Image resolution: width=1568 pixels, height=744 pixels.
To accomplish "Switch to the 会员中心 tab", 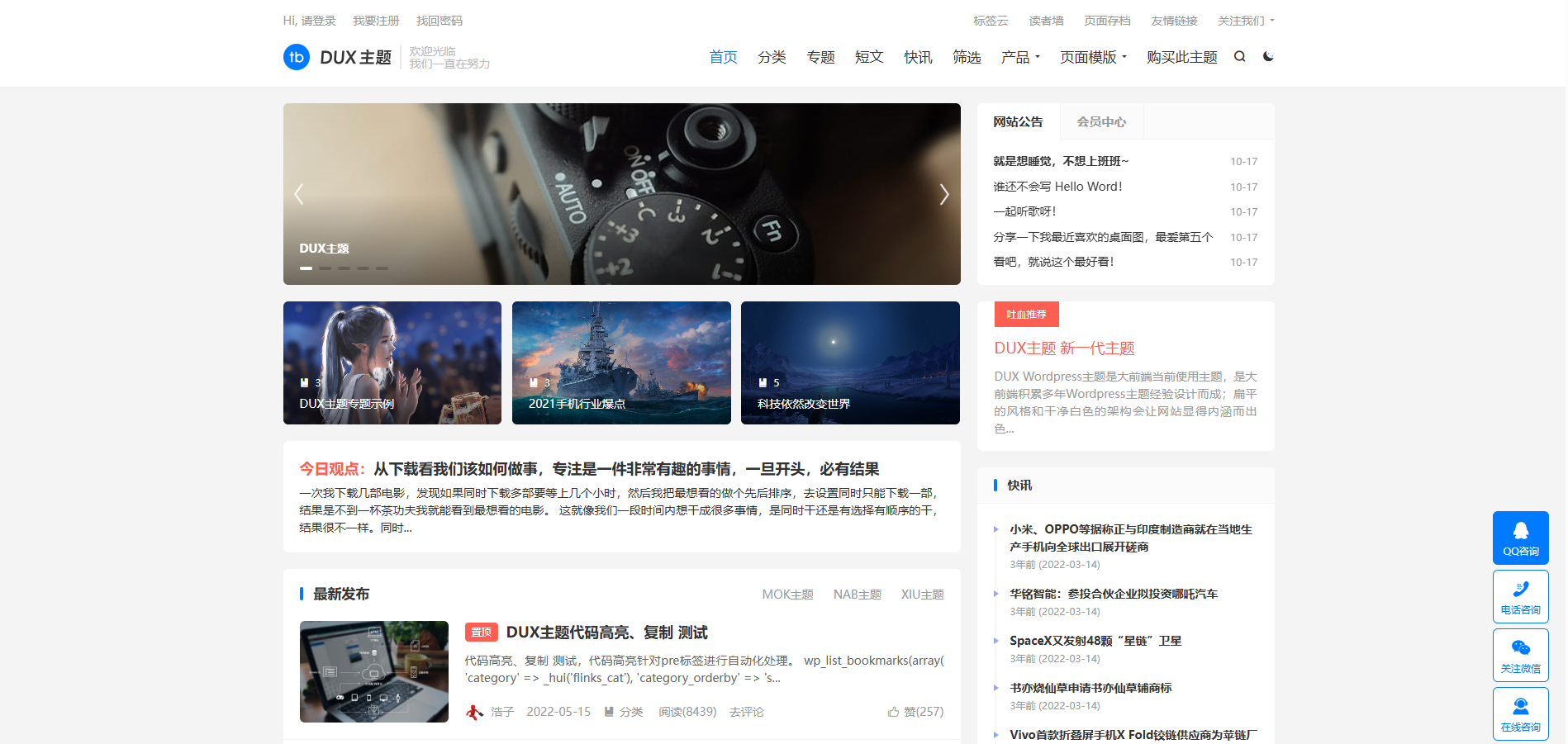I will (x=1101, y=121).
